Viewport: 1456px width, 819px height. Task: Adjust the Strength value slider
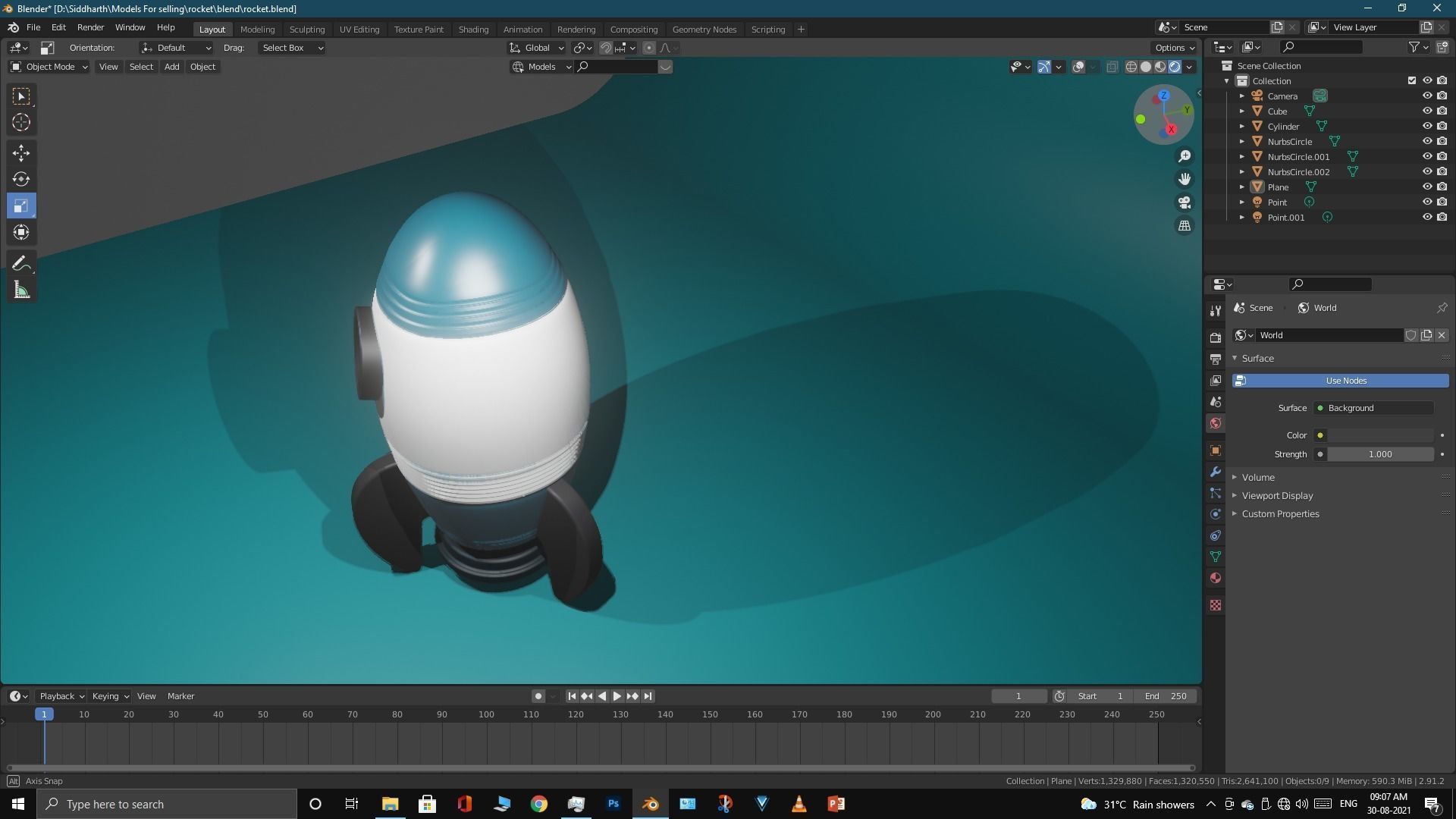[1379, 454]
